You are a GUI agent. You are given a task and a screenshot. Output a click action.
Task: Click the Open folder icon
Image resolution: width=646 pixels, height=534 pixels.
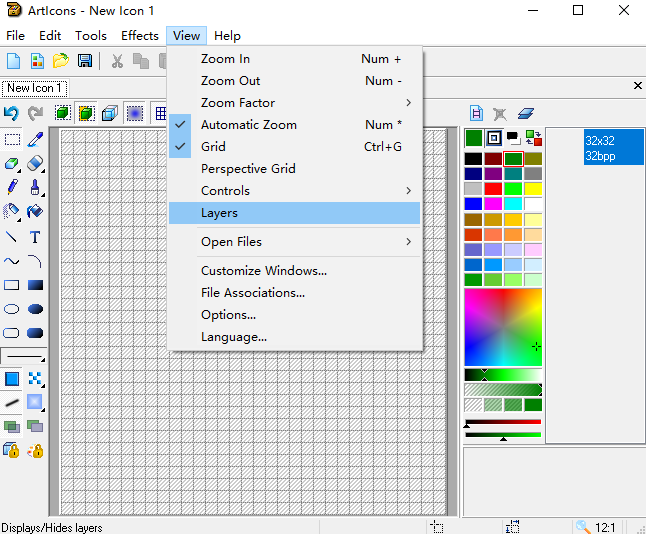coord(61,61)
